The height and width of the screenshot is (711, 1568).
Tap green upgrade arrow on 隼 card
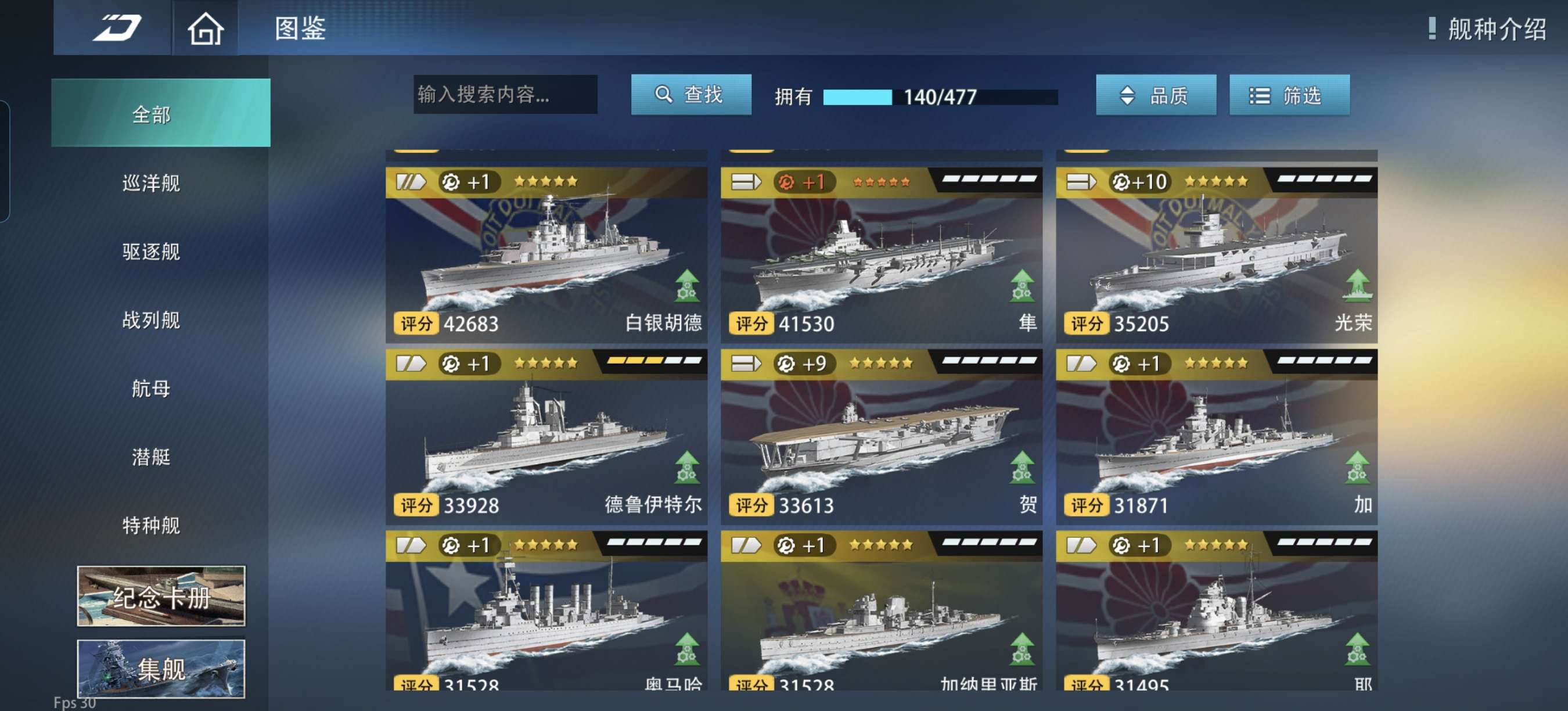click(x=1022, y=285)
